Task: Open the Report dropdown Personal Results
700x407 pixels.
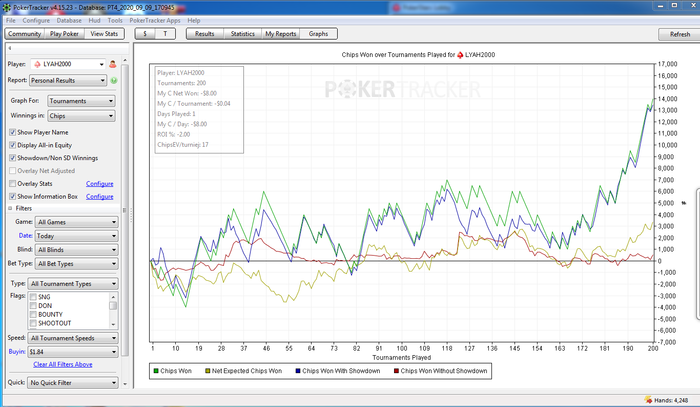Action: click(68, 80)
